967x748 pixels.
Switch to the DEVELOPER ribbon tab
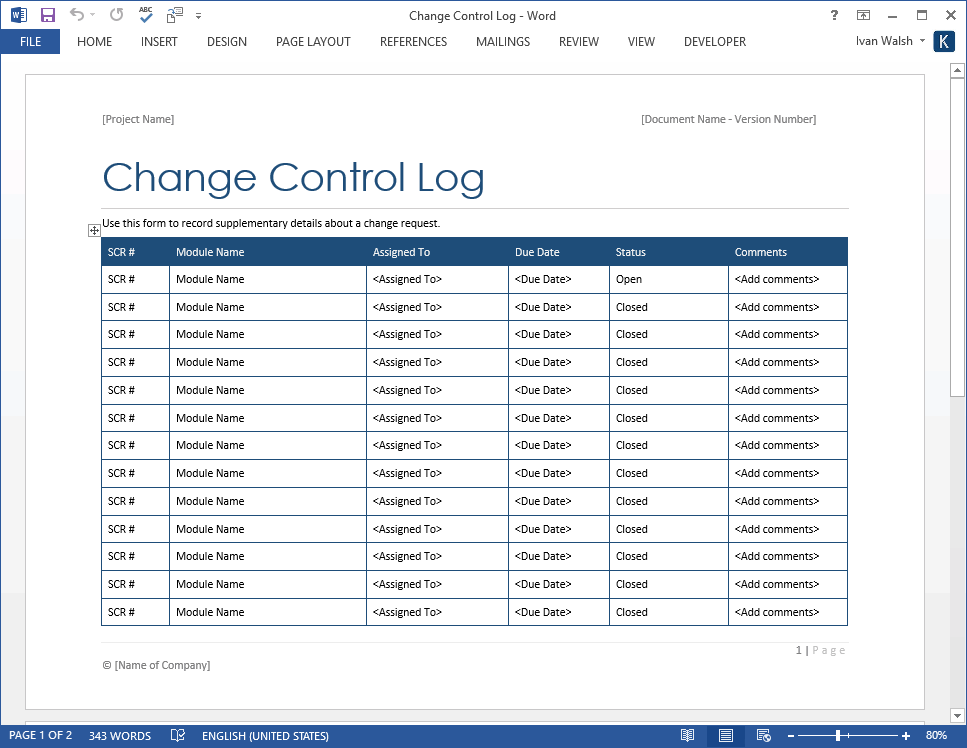(x=714, y=41)
